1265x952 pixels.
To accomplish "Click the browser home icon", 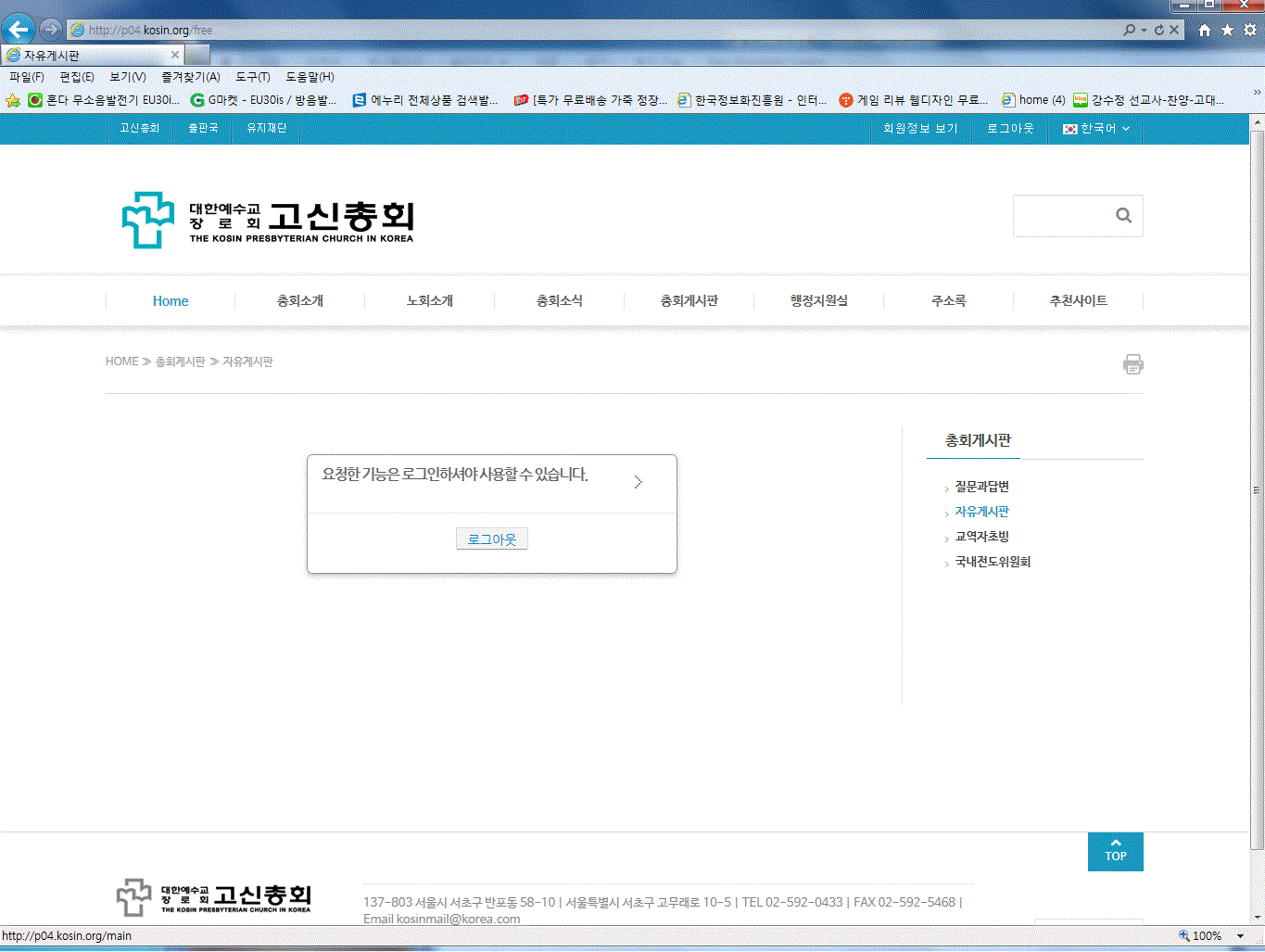I will tap(1204, 30).
